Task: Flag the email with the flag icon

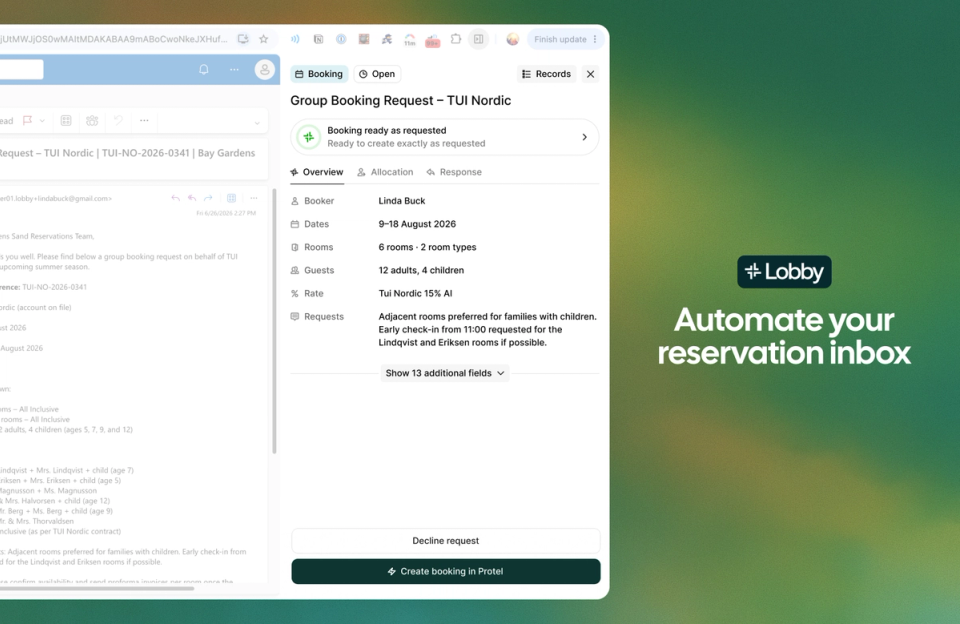Action: click(28, 121)
